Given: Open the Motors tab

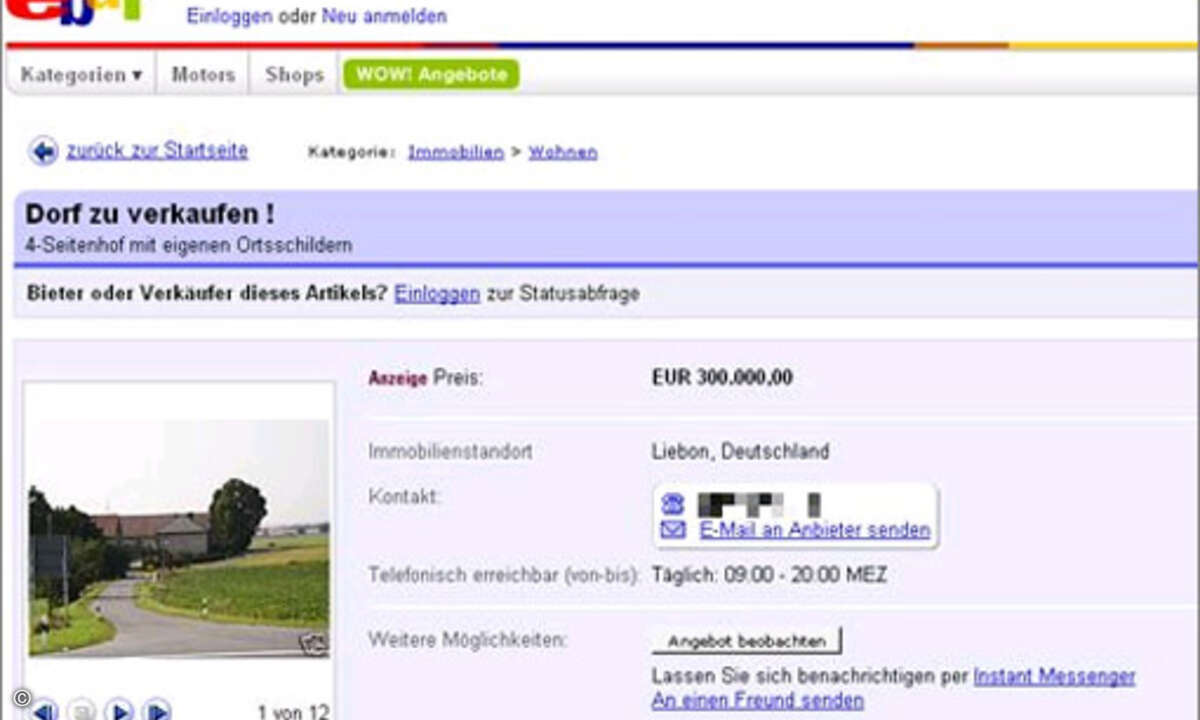Looking at the screenshot, I should click(x=203, y=75).
